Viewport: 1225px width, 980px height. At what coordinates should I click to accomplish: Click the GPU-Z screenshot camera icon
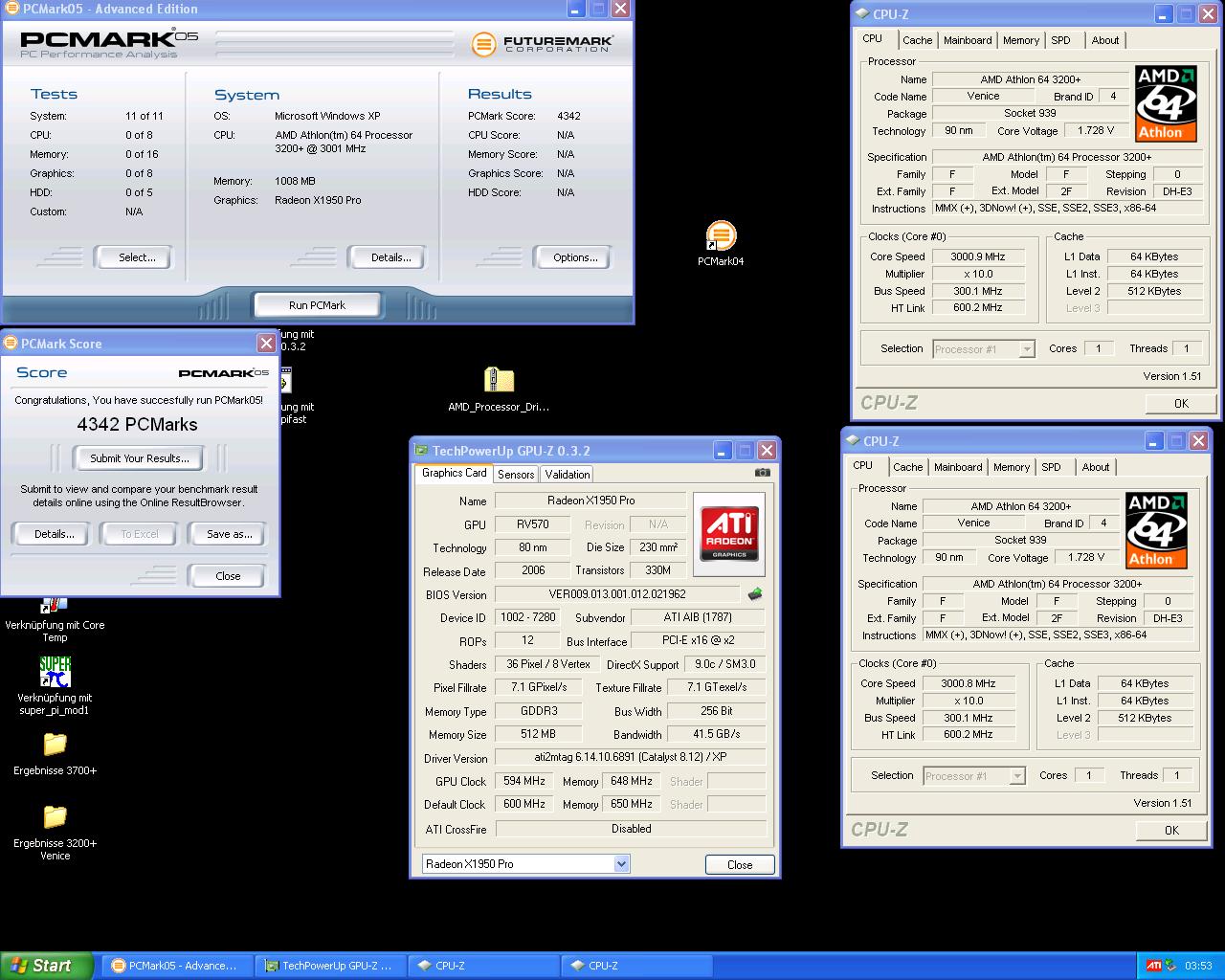[x=762, y=473]
